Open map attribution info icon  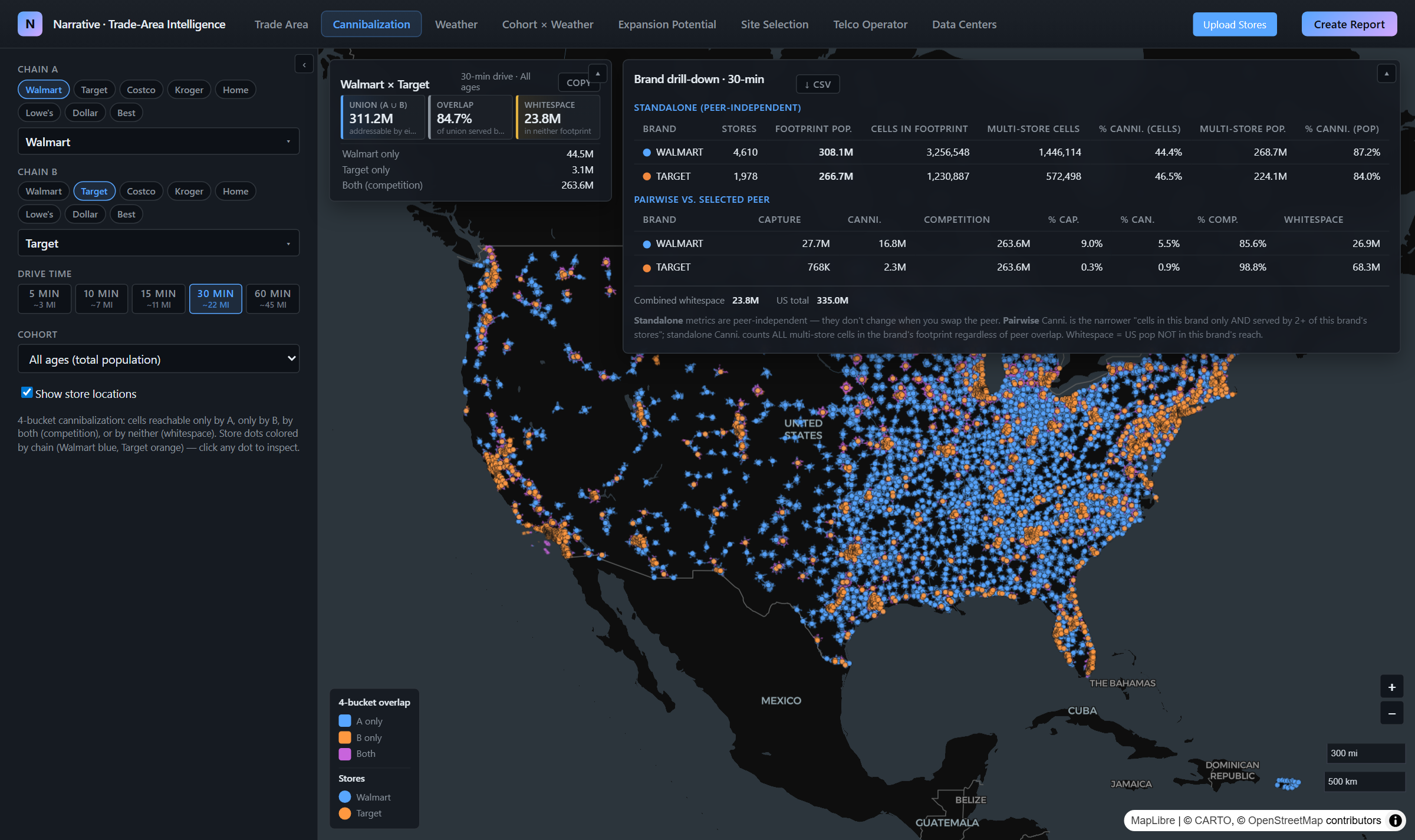coord(1396,821)
